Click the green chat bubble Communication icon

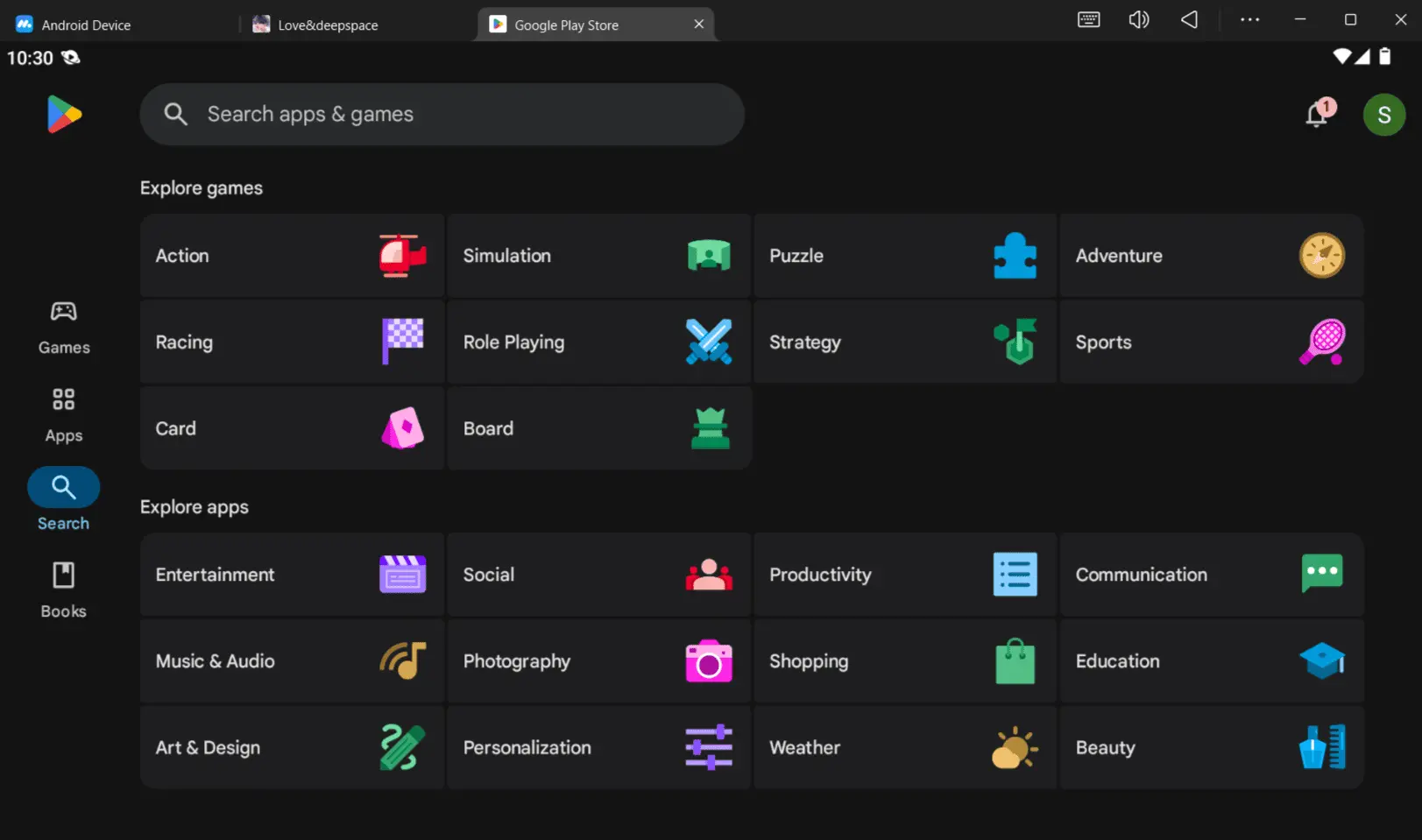coord(1322,574)
